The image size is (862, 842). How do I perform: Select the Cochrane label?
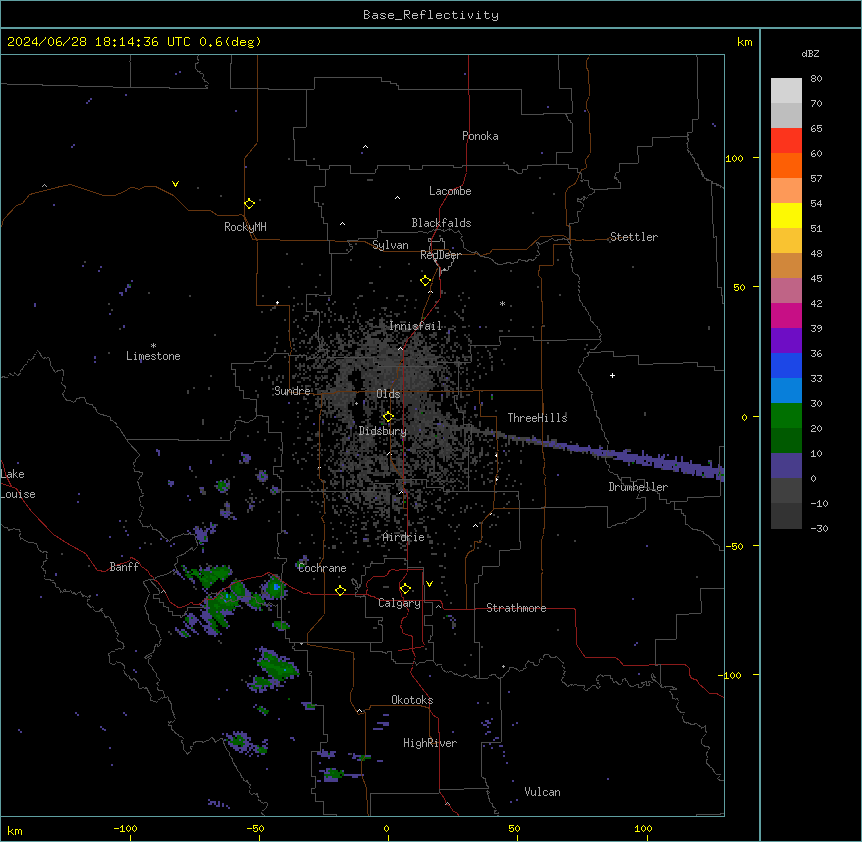322,568
